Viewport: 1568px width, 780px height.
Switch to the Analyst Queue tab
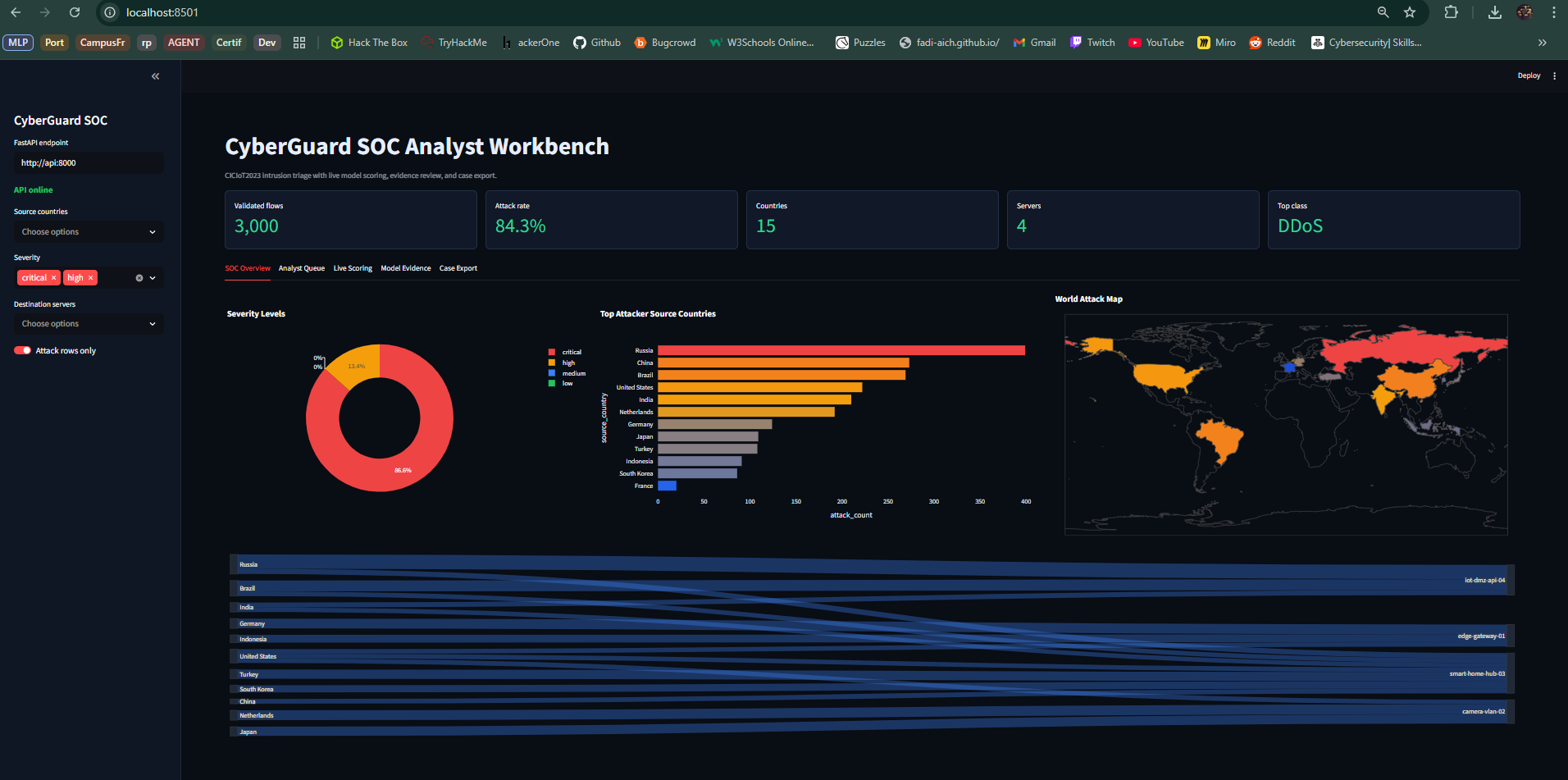[x=302, y=268]
